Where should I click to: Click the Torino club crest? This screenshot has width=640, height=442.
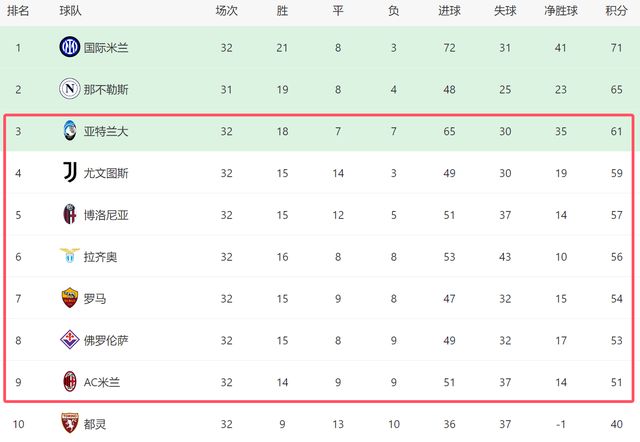69,423
